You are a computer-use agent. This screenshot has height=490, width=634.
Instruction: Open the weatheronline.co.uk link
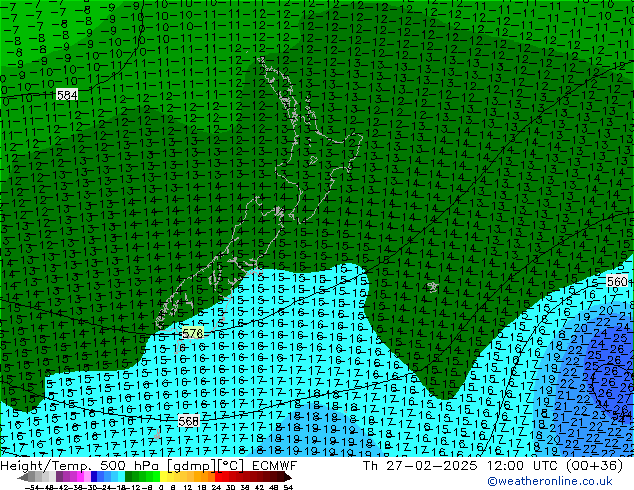point(550,481)
